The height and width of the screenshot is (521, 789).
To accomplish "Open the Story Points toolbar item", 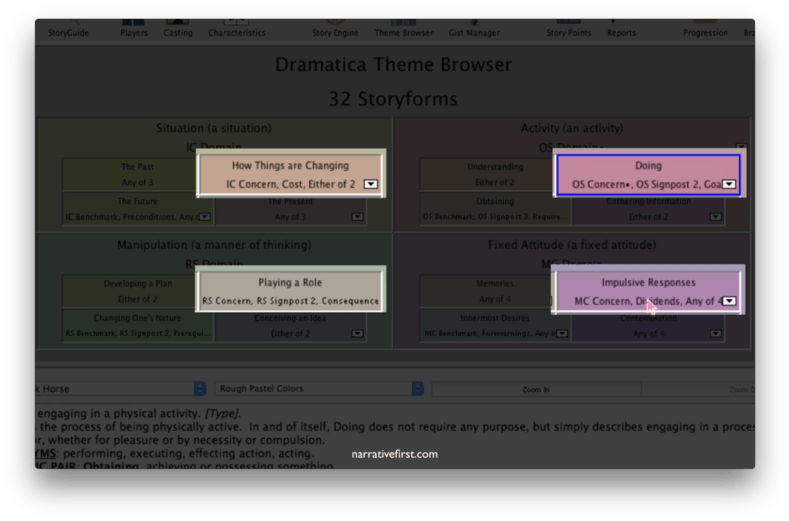I will 569,29.
